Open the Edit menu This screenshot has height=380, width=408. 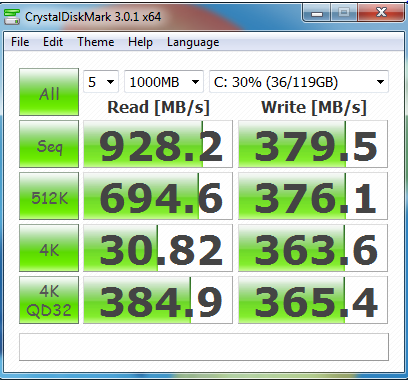pos(53,42)
